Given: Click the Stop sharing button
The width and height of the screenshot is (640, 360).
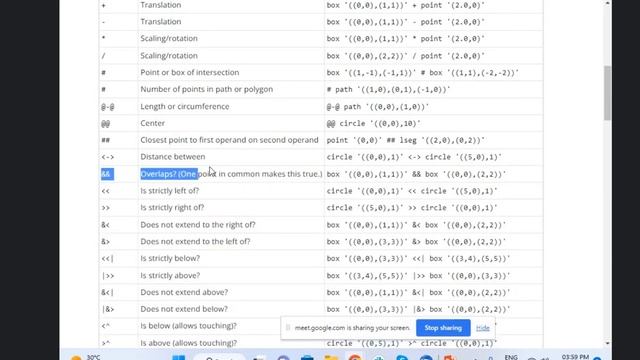Looking at the screenshot, I should pyautogui.click(x=443, y=328).
